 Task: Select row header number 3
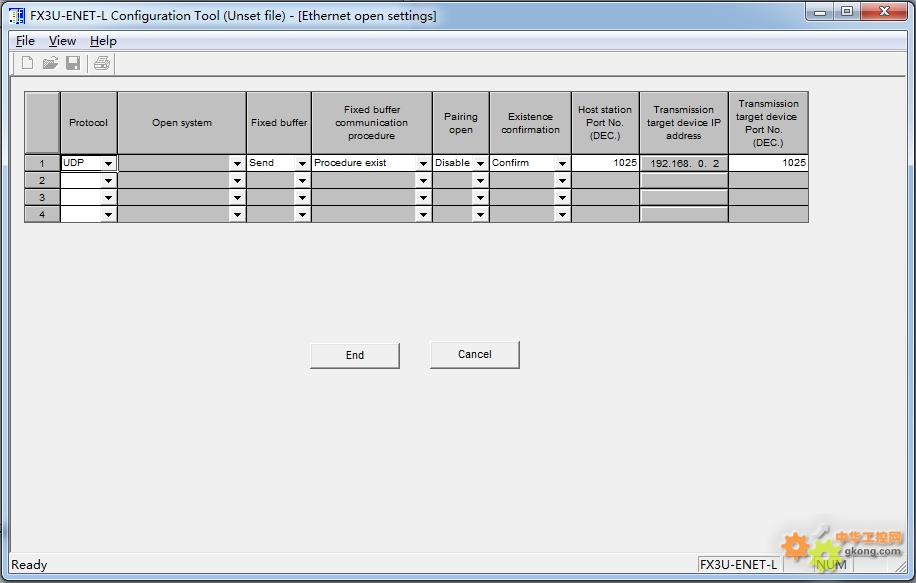click(x=42, y=197)
